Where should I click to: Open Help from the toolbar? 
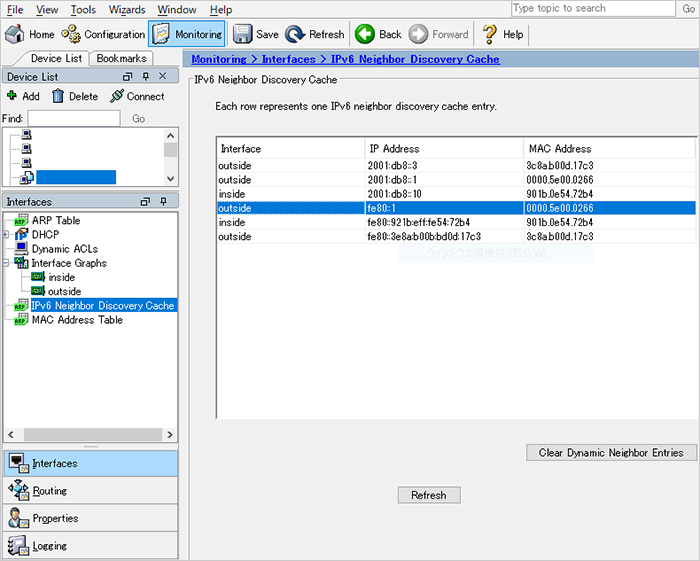tap(503, 34)
